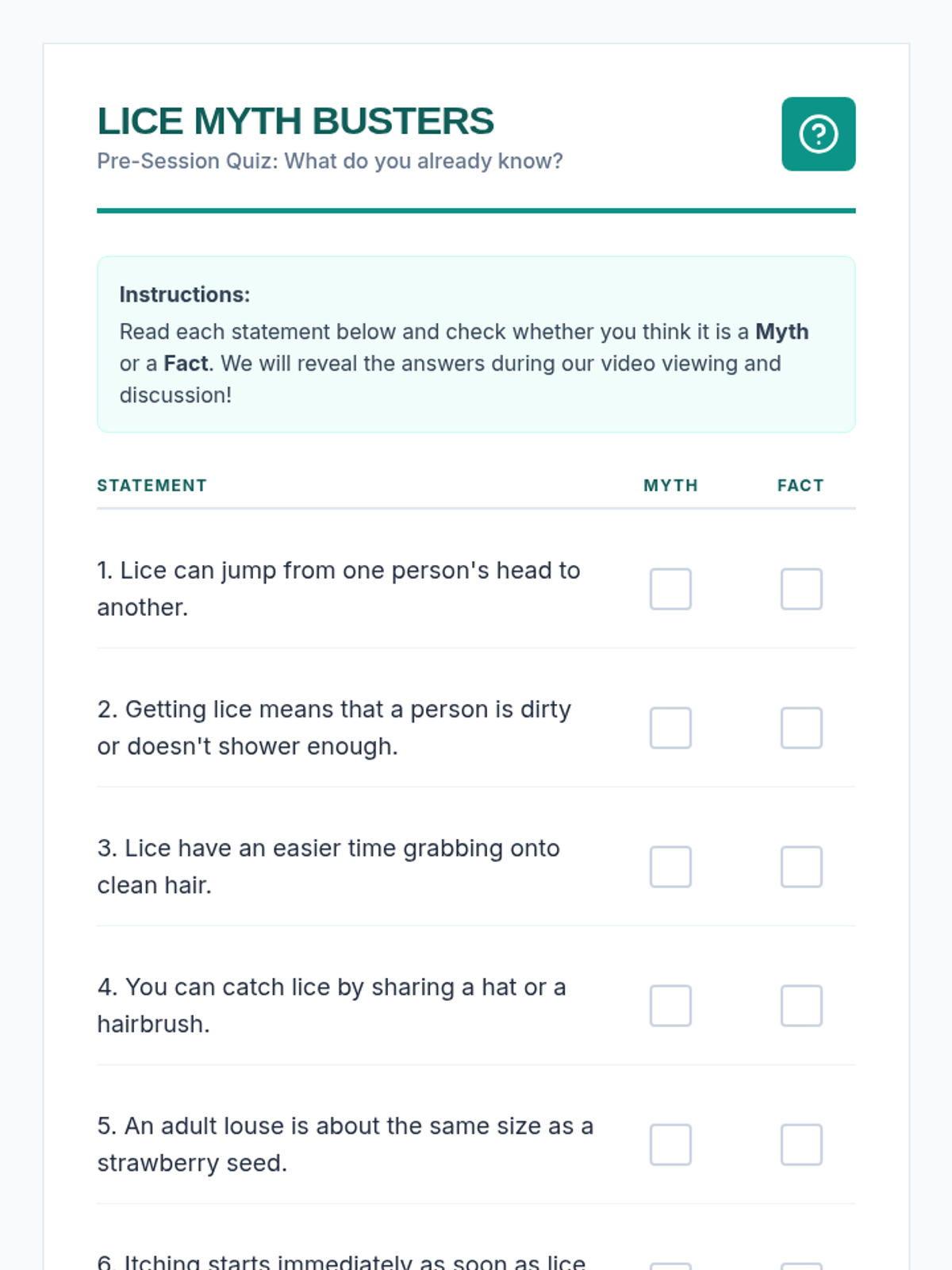The image size is (952, 1270).
Task: Click statement 5 about strawberry seed size
Action: tap(345, 1145)
